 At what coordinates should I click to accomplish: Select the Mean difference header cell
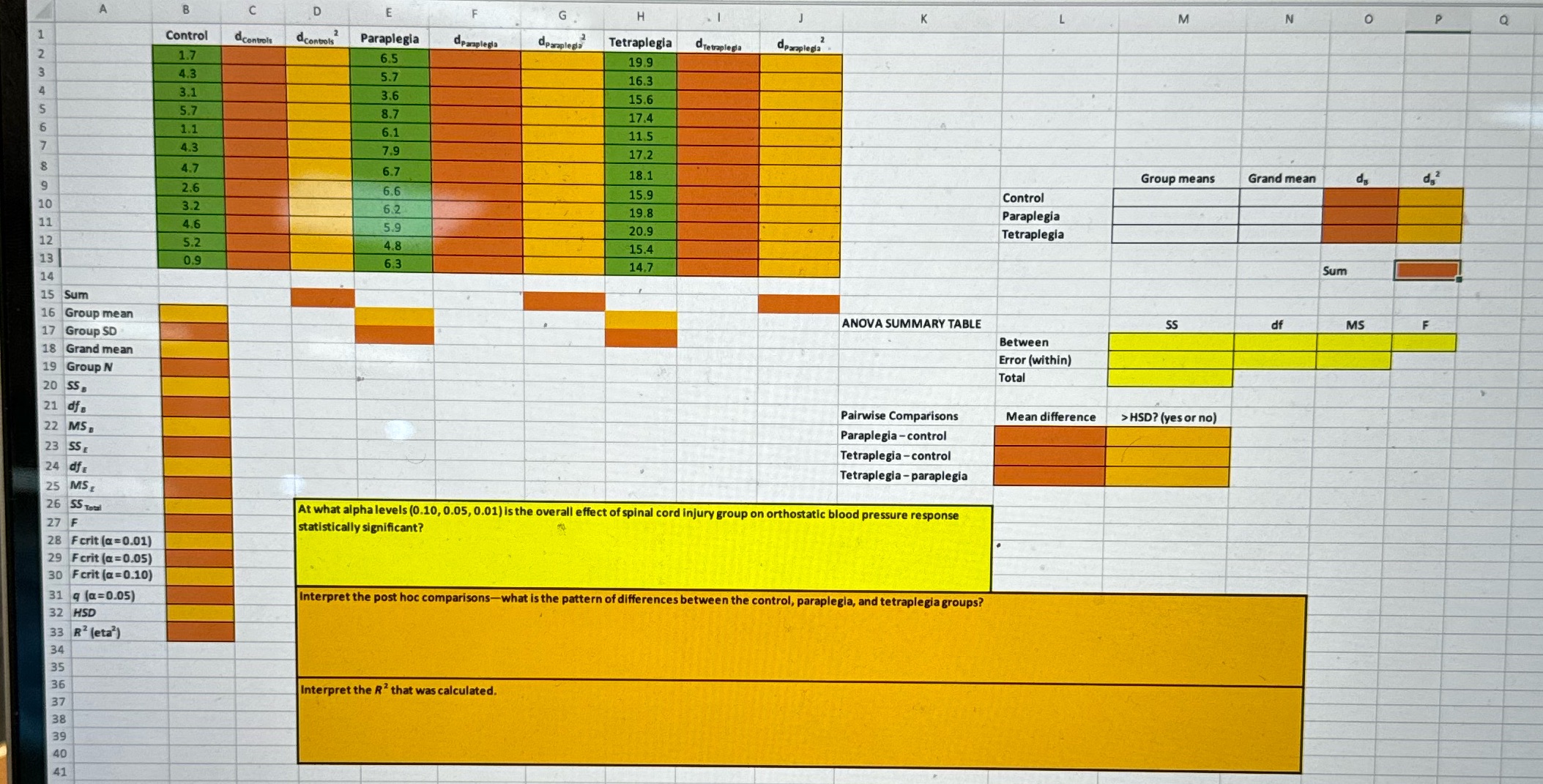click(x=1051, y=417)
